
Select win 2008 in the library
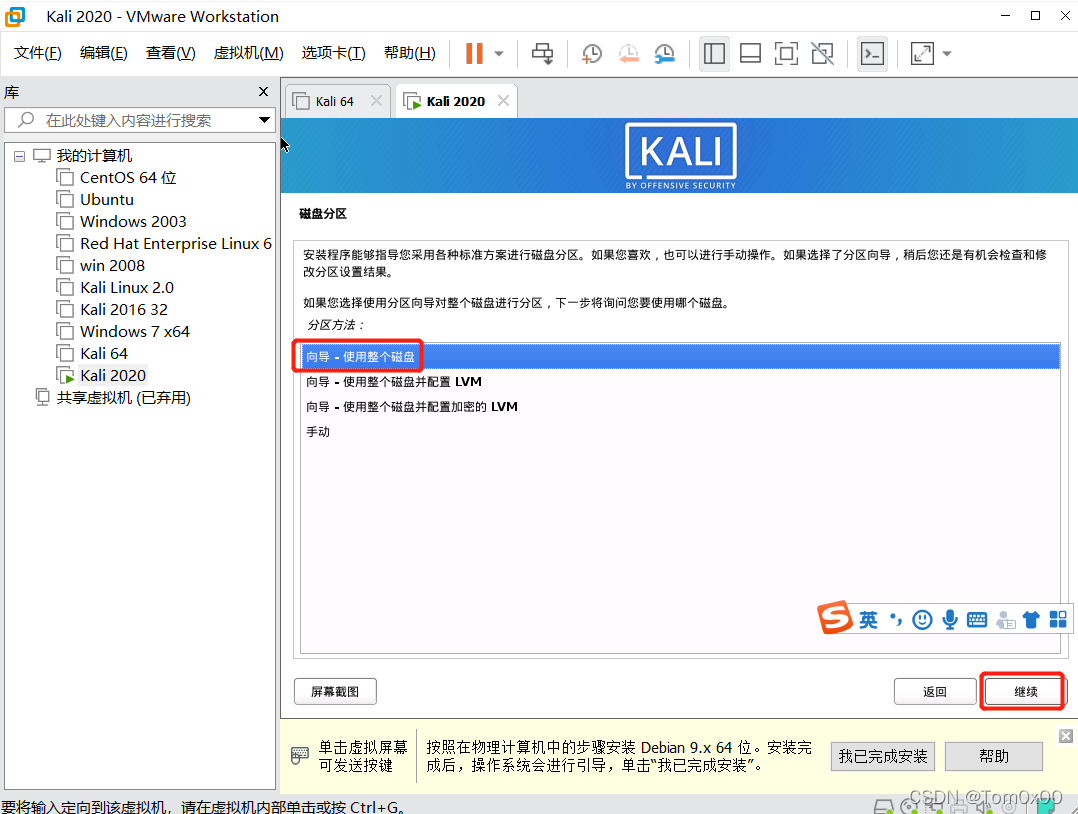(112, 266)
